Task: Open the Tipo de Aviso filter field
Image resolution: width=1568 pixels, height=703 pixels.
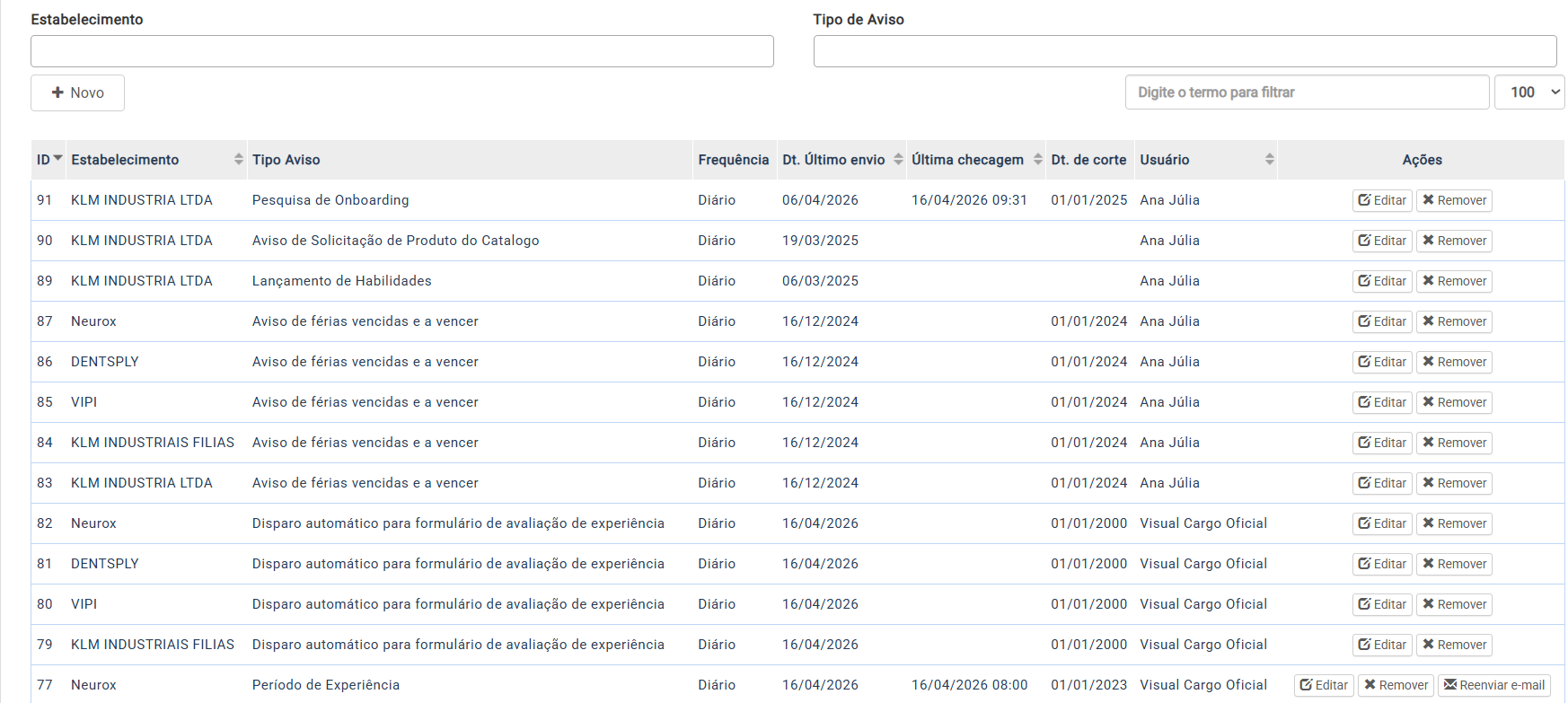Action: click(x=1184, y=51)
